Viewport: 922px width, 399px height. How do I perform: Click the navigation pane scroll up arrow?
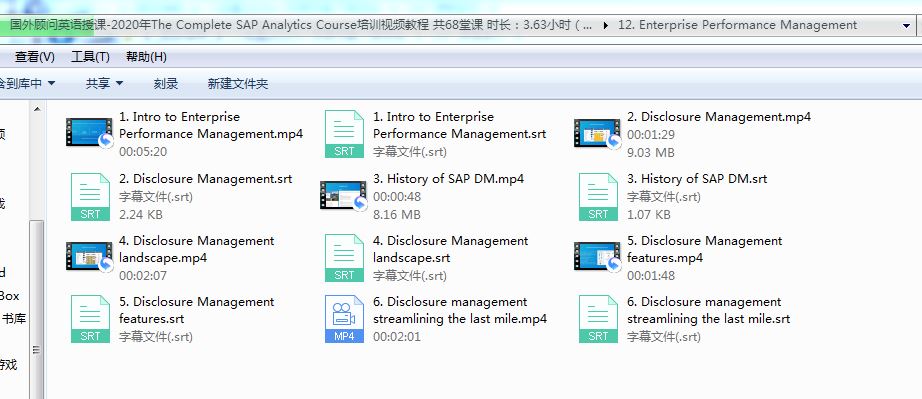[36, 109]
